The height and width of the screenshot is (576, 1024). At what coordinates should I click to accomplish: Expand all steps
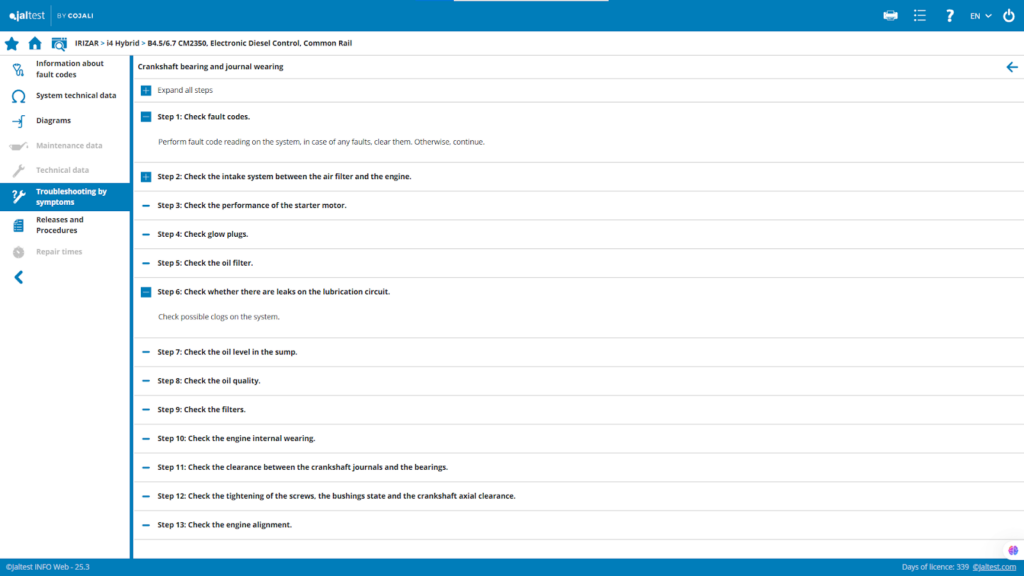coord(146,90)
